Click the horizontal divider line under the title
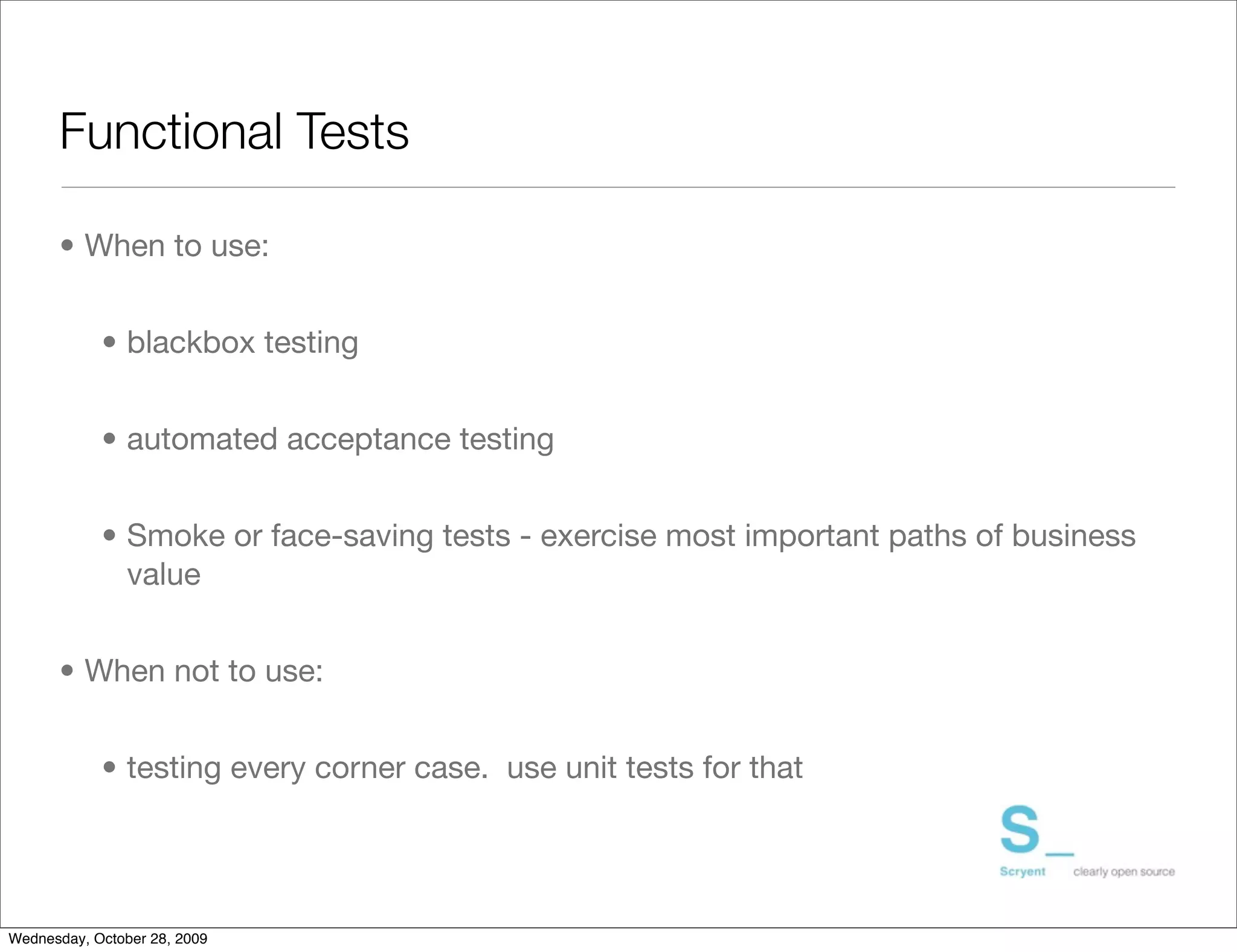 pos(618,187)
